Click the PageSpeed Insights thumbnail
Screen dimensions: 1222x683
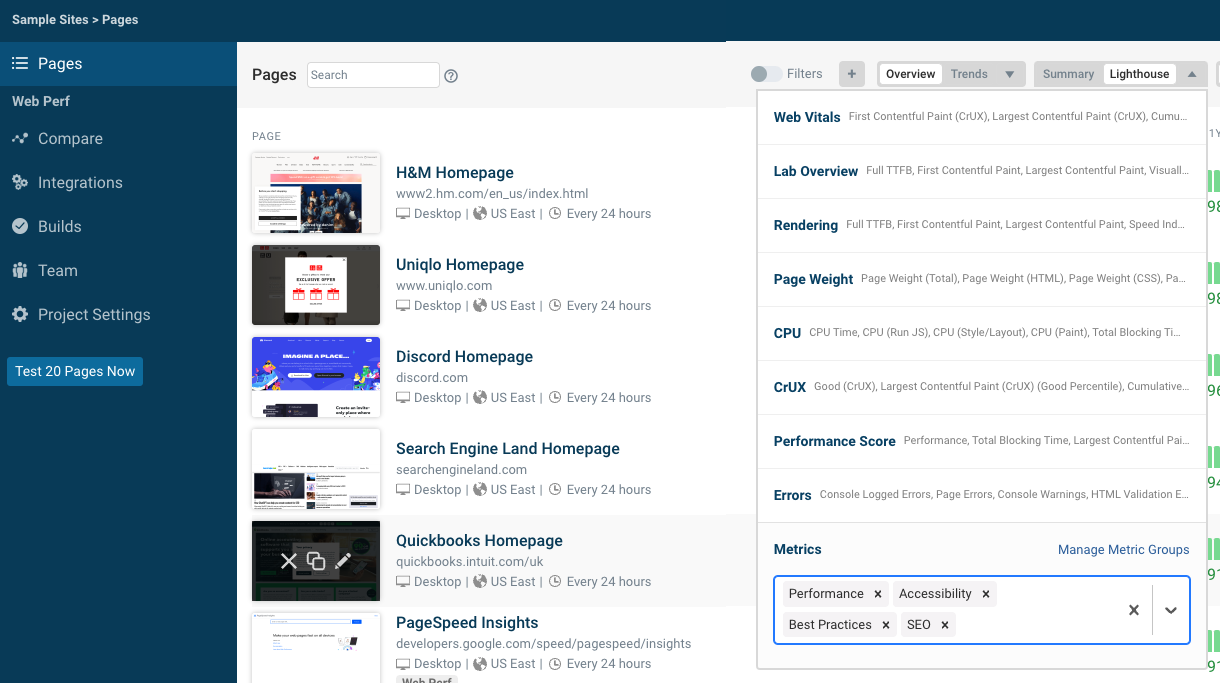[x=316, y=648]
